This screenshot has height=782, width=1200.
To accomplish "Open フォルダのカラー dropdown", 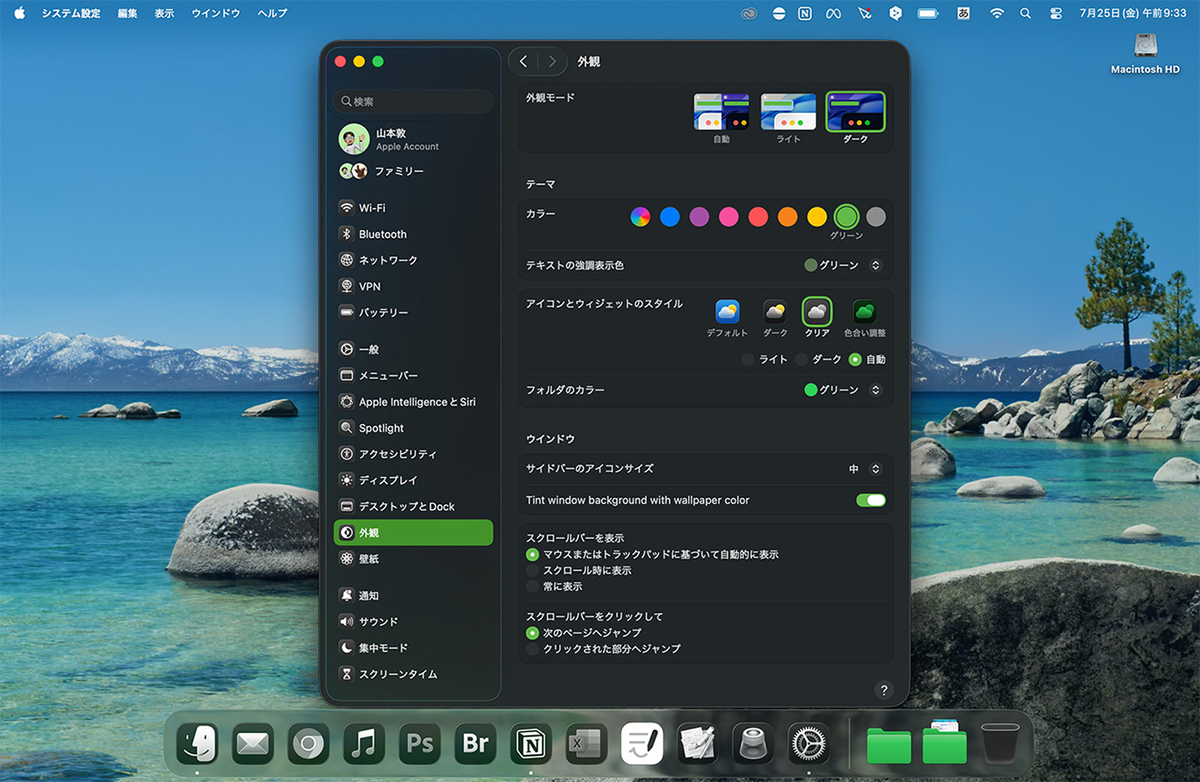I will pos(843,390).
